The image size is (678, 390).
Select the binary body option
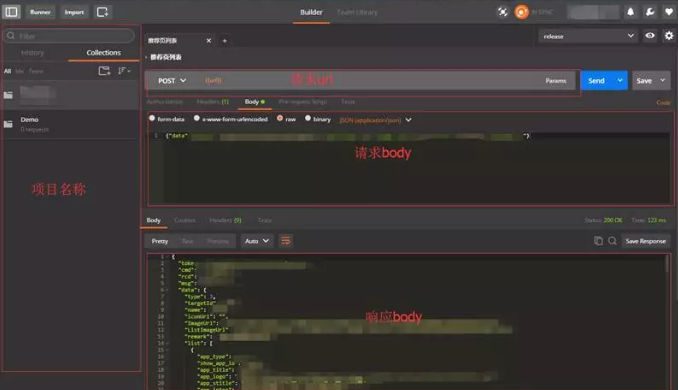pyautogui.click(x=318, y=119)
